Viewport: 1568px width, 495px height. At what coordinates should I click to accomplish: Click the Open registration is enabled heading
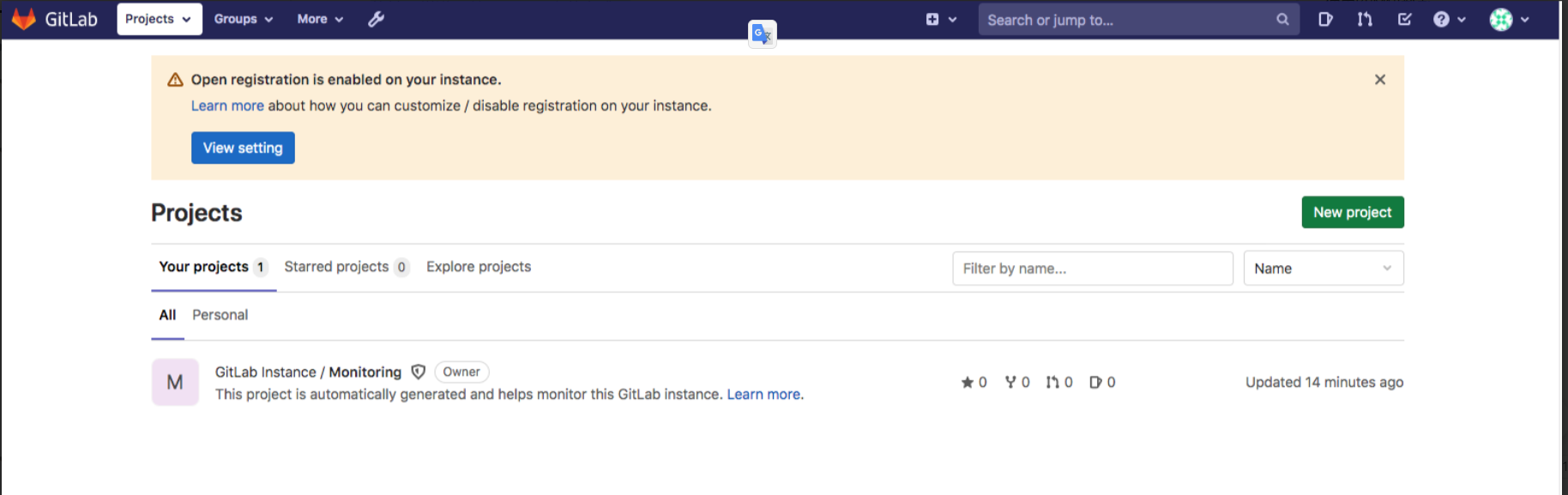click(346, 80)
